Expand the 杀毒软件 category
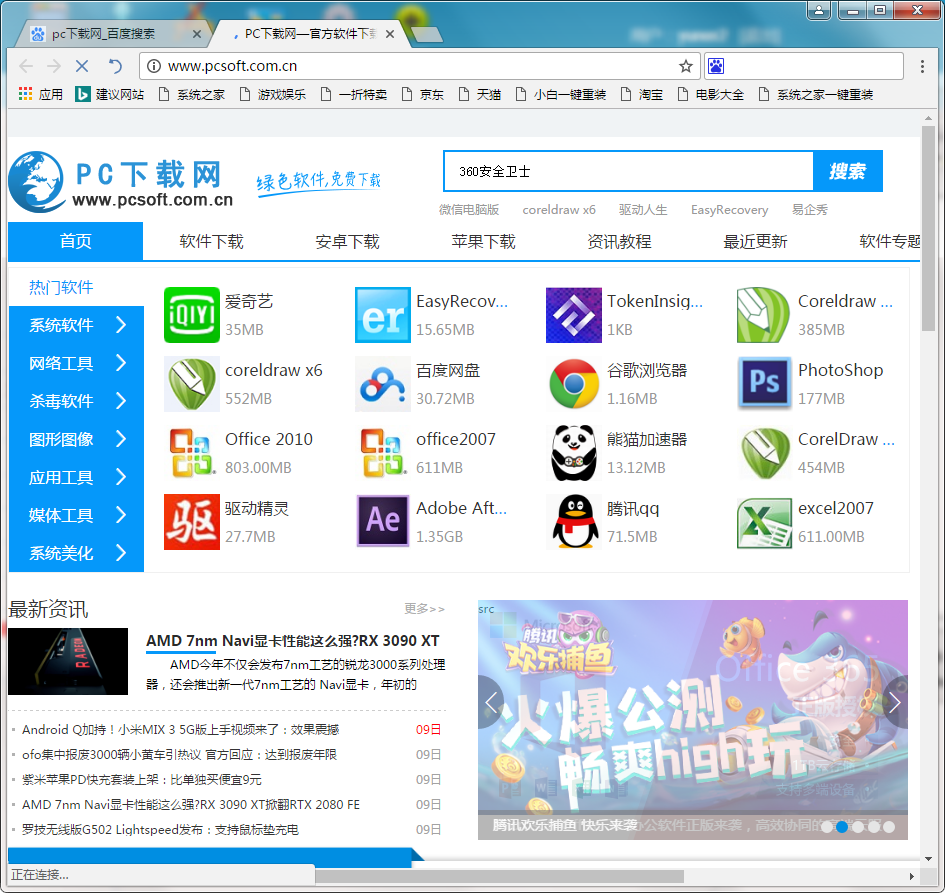This screenshot has height=893, width=945. tap(77, 401)
